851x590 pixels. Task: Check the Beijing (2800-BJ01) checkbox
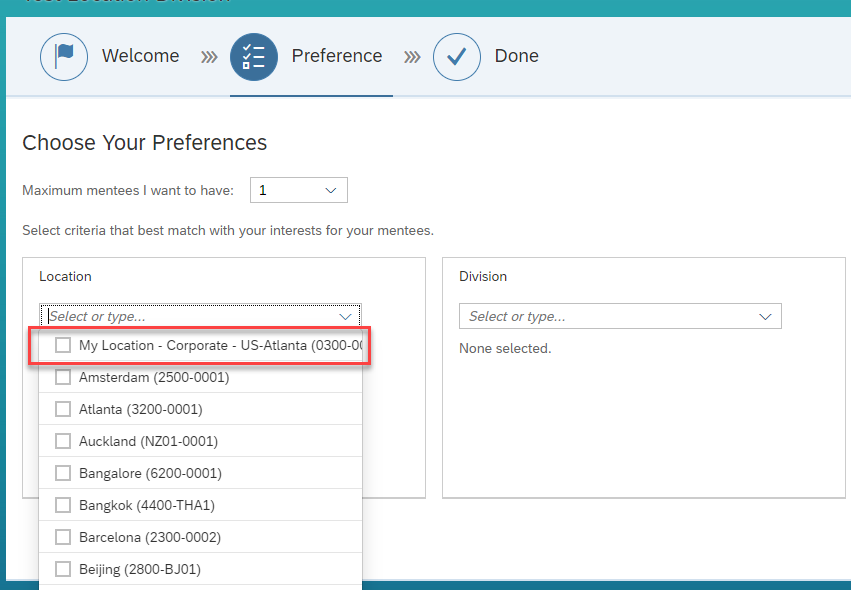(x=63, y=569)
